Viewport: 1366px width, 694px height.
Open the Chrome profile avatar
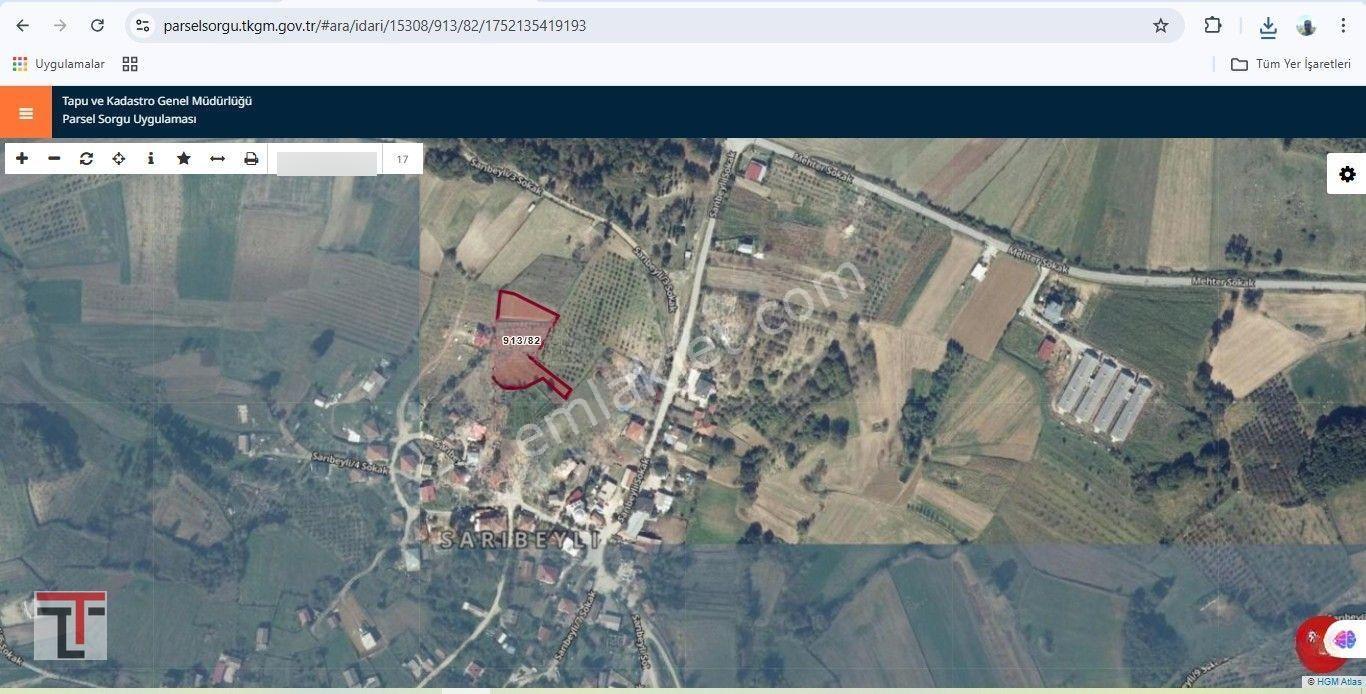[x=1306, y=26]
